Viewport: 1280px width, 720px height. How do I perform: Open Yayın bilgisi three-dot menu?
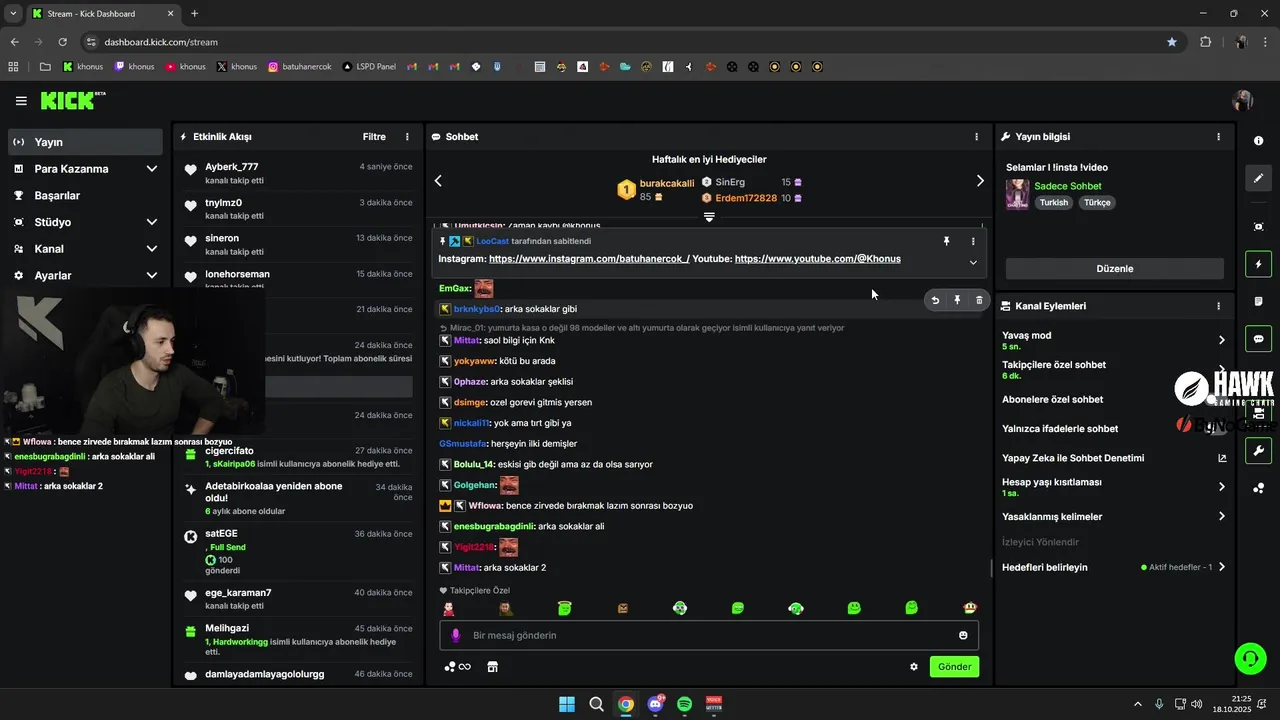pos(1218,137)
